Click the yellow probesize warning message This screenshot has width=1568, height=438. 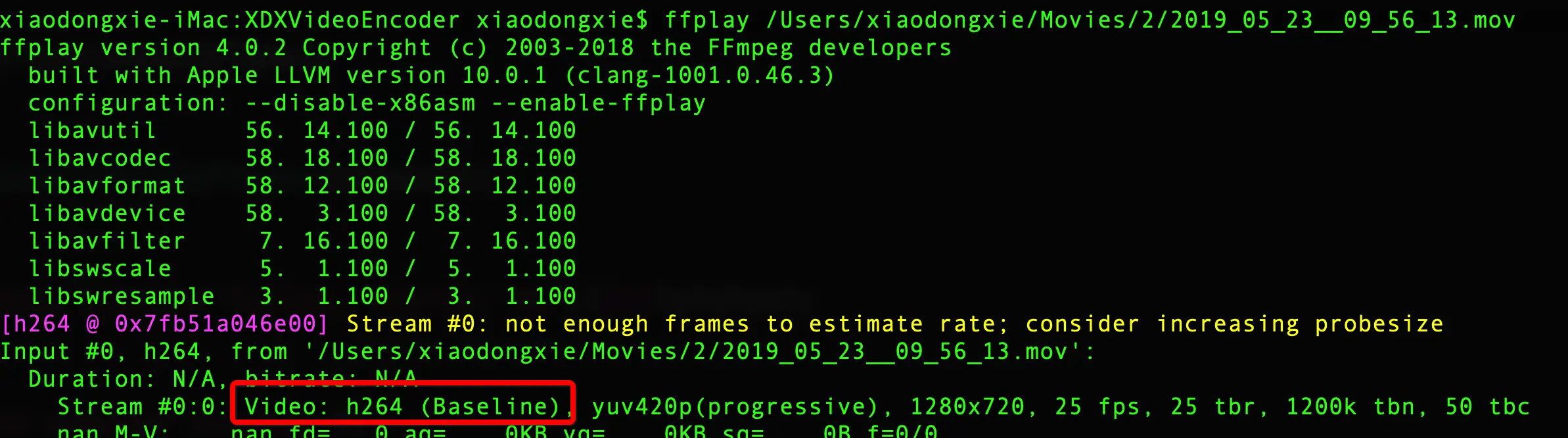895,324
